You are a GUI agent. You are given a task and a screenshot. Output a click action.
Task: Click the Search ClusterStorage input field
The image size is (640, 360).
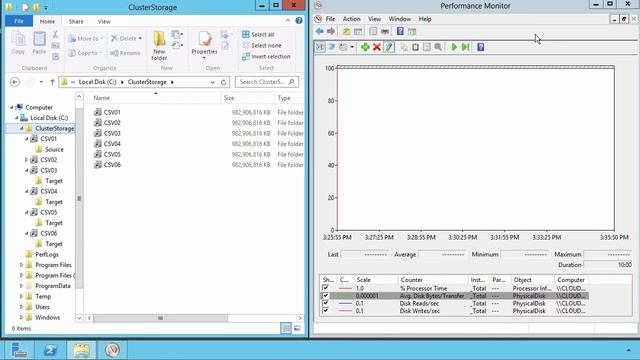tap(267, 82)
